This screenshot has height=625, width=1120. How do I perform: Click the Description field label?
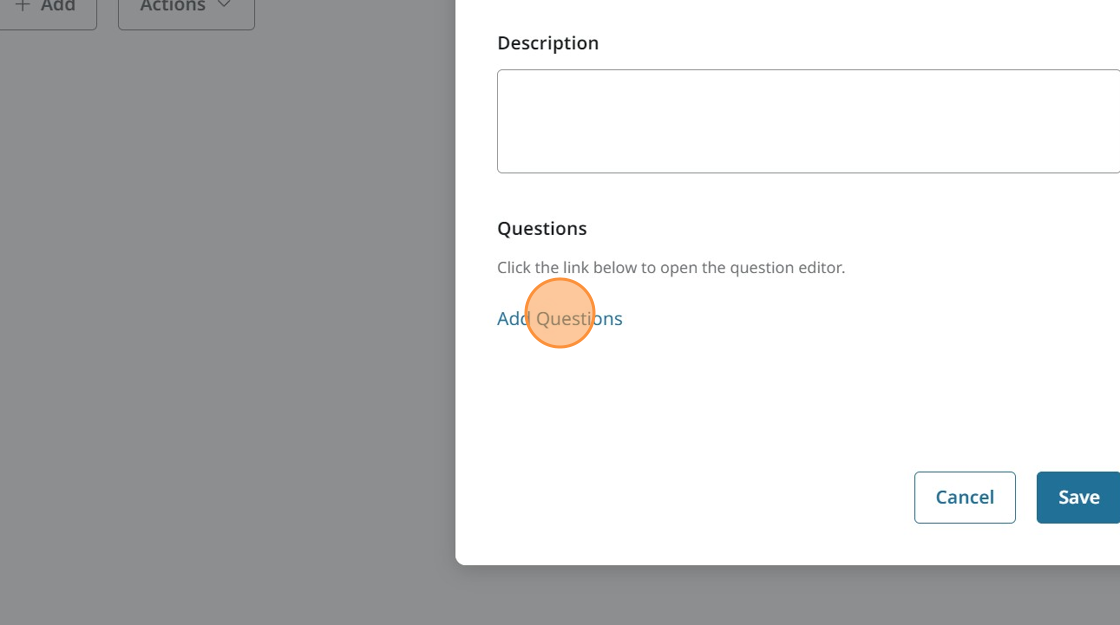click(x=547, y=43)
